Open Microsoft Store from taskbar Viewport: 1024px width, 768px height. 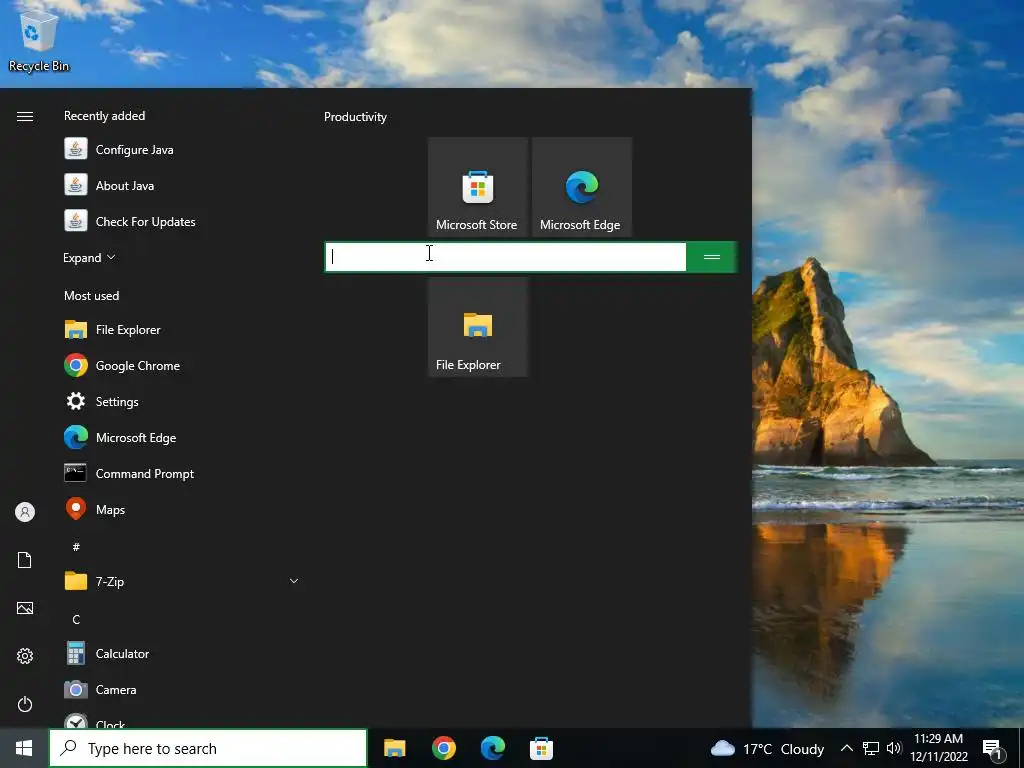click(x=541, y=748)
